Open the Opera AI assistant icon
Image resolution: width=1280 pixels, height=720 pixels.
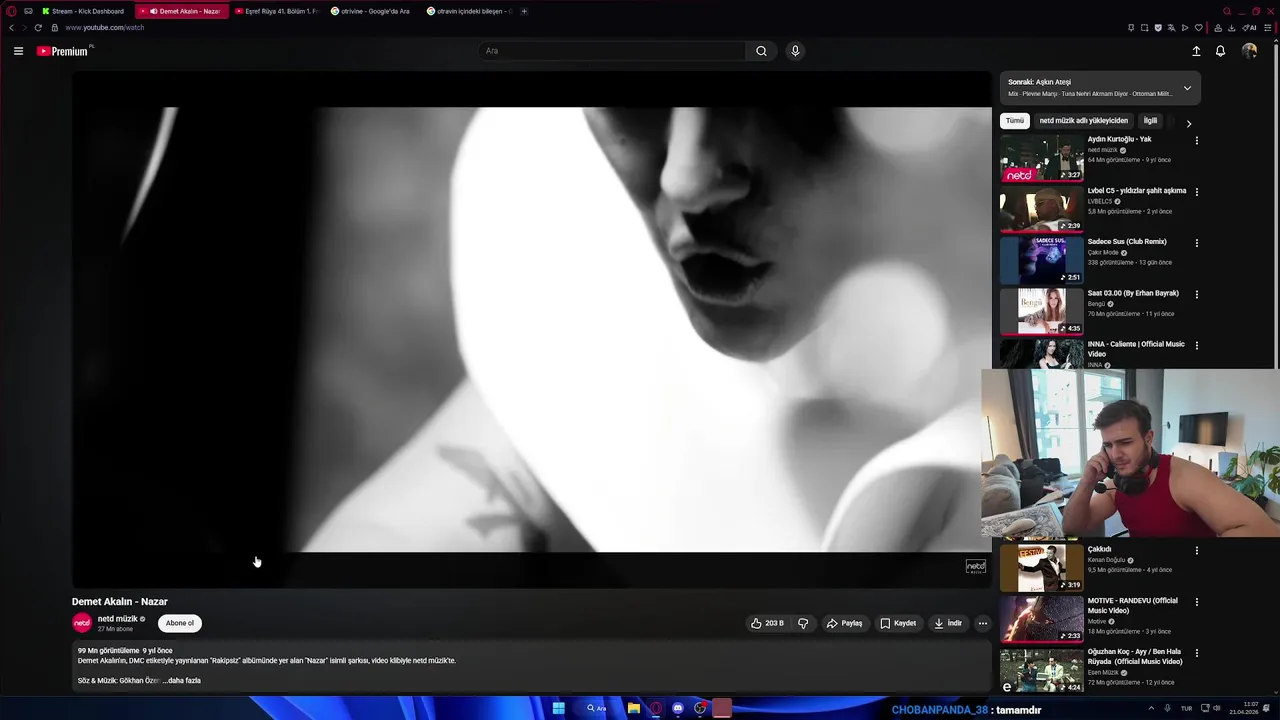1250,28
